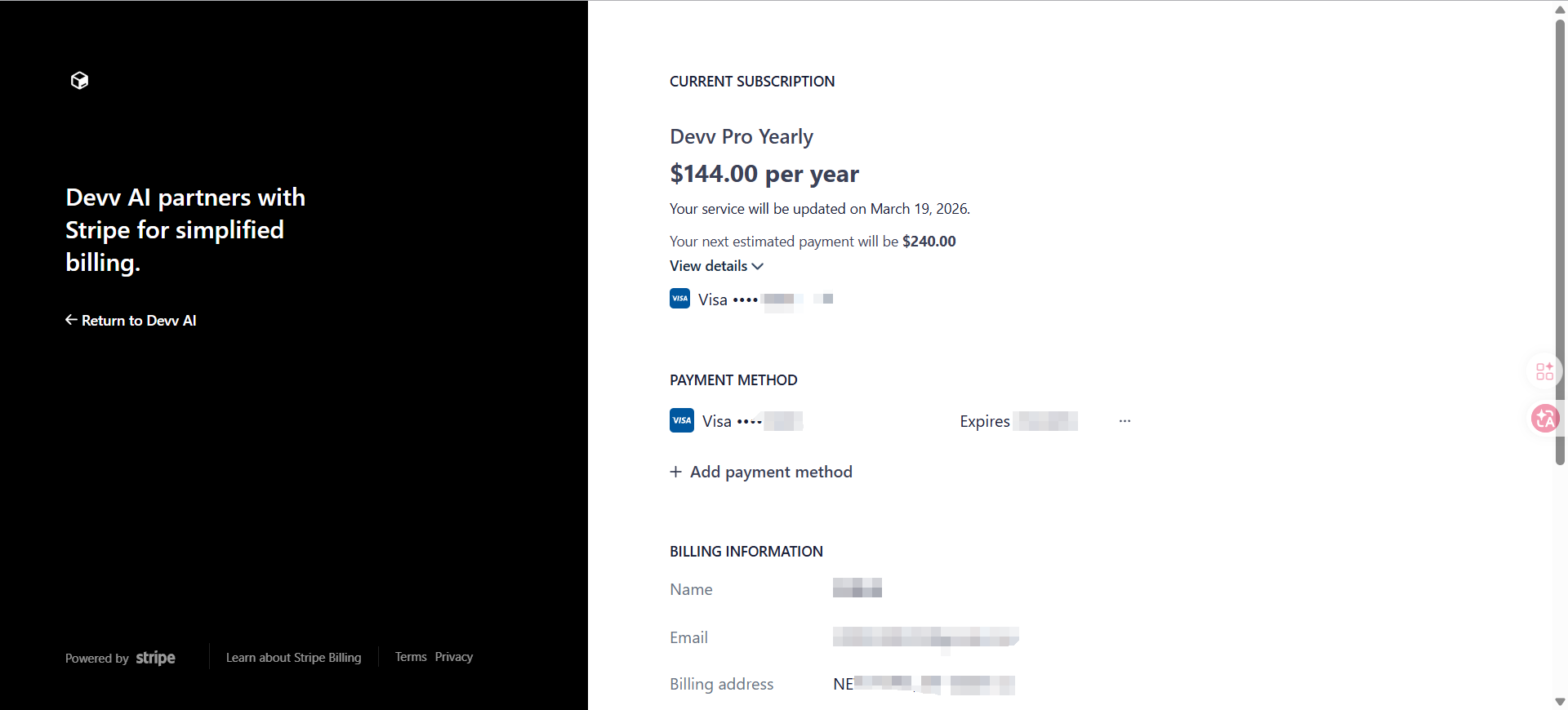Click the Add payment method text
The width and height of the screenshot is (1568, 710).
pos(771,472)
